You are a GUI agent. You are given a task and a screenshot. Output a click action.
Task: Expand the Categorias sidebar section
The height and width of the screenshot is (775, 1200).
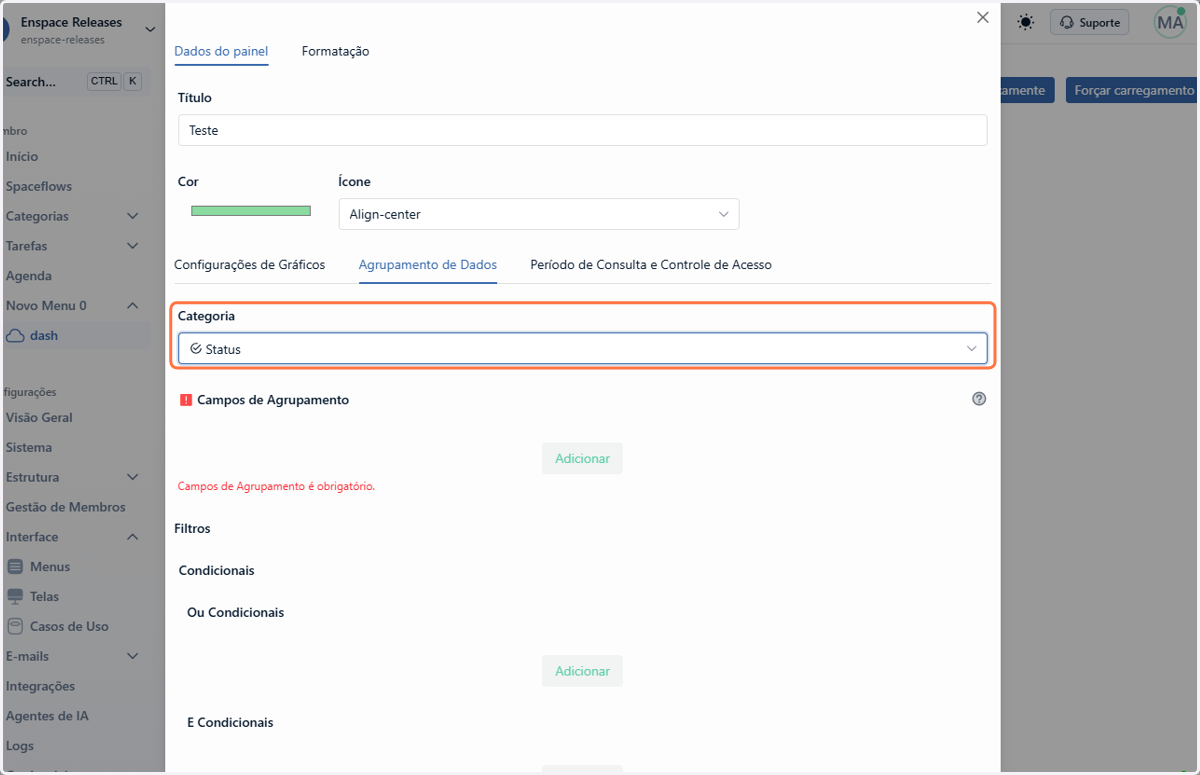click(132, 216)
